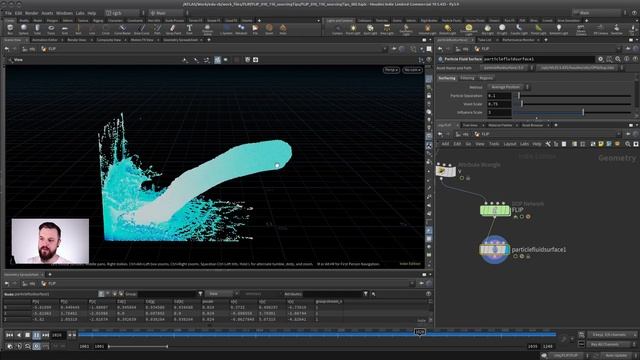
Task: Adjust the Influence Scale slider handle
Action: (x=583, y=112)
